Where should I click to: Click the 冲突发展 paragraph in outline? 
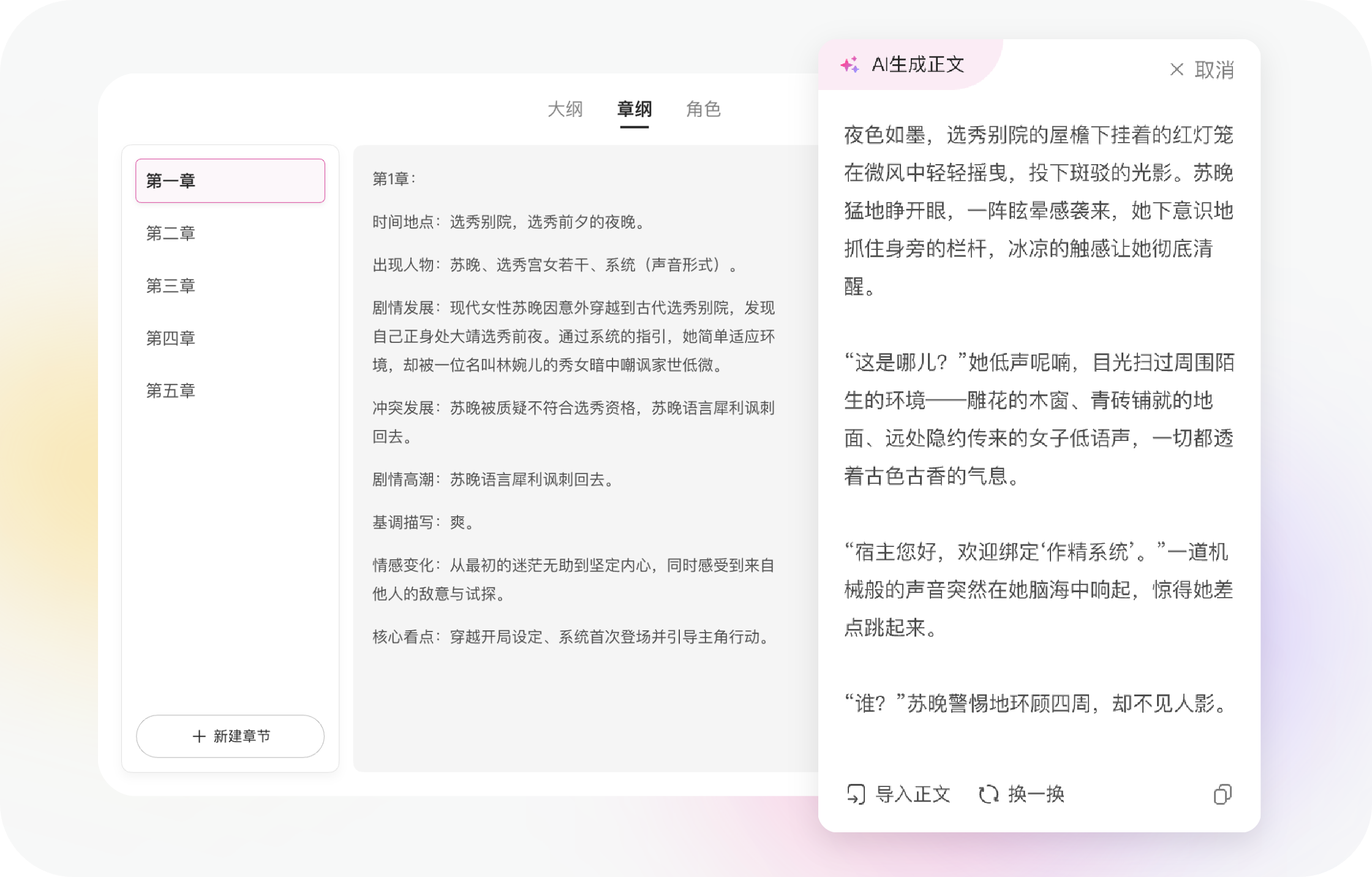coord(574,422)
